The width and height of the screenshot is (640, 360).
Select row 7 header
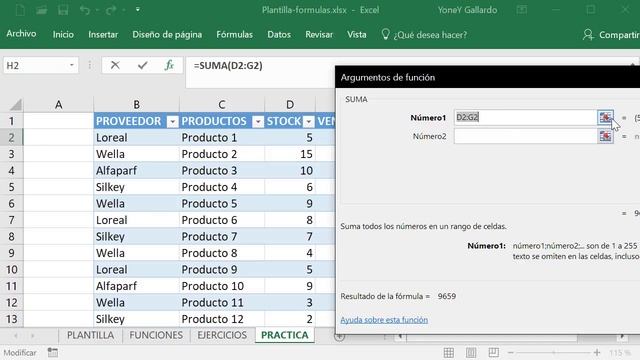click(11, 220)
